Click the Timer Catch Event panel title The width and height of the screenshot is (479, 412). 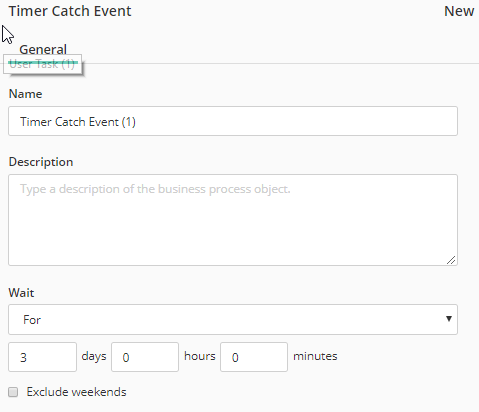[70, 11]
